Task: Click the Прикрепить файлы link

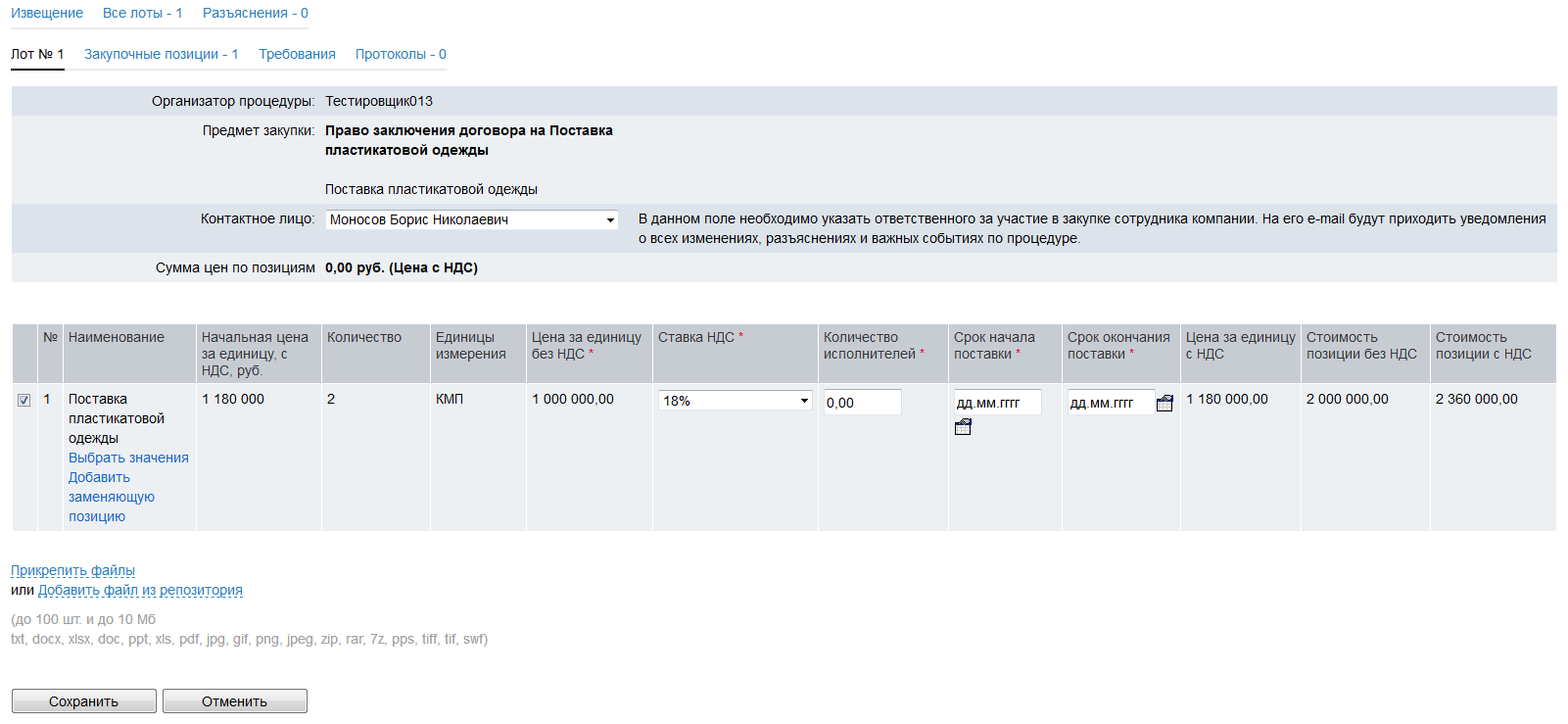Action: point(72,570)
